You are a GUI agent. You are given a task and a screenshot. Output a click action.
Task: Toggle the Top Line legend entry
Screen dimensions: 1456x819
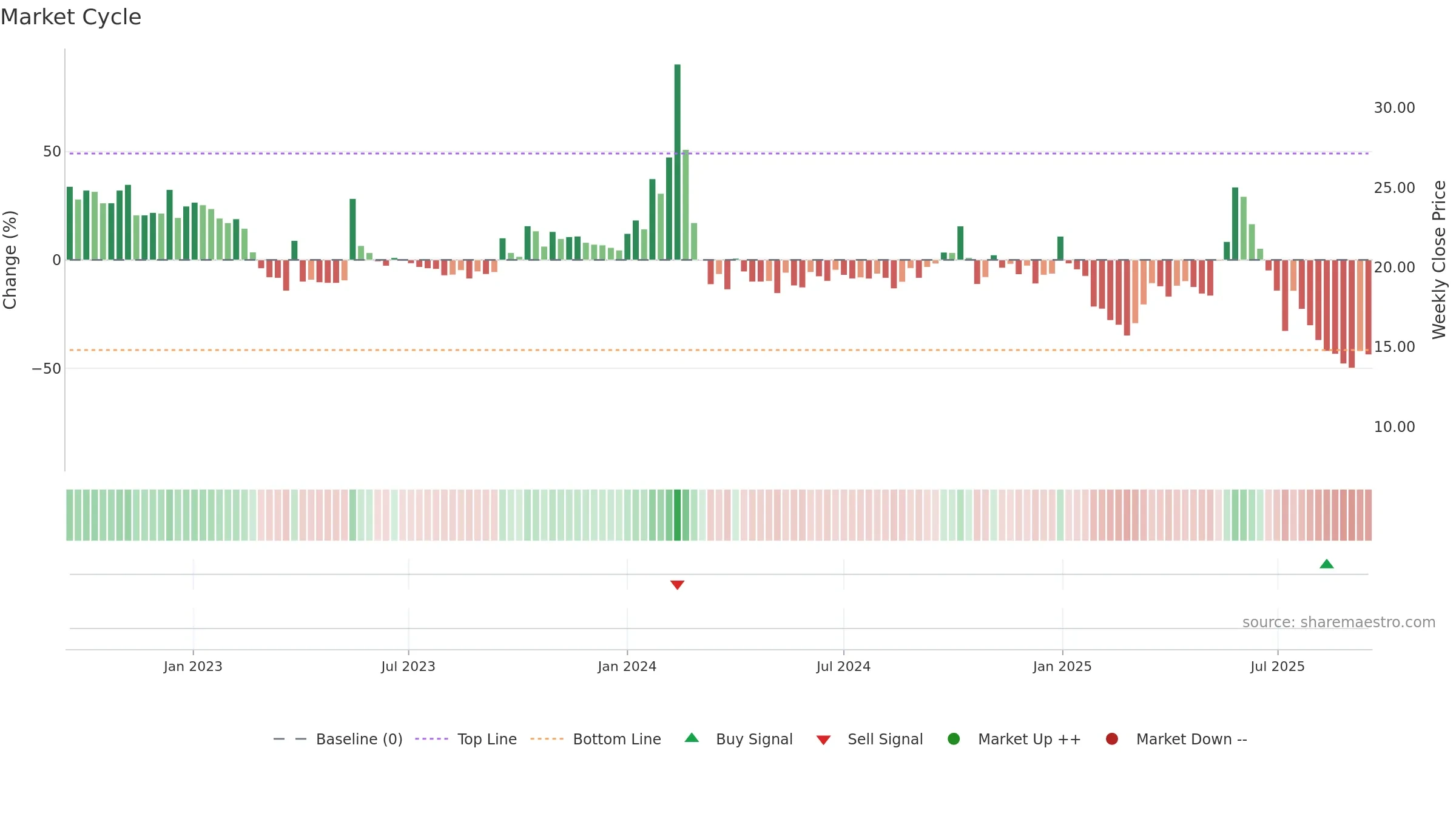[x=465, y=739]
